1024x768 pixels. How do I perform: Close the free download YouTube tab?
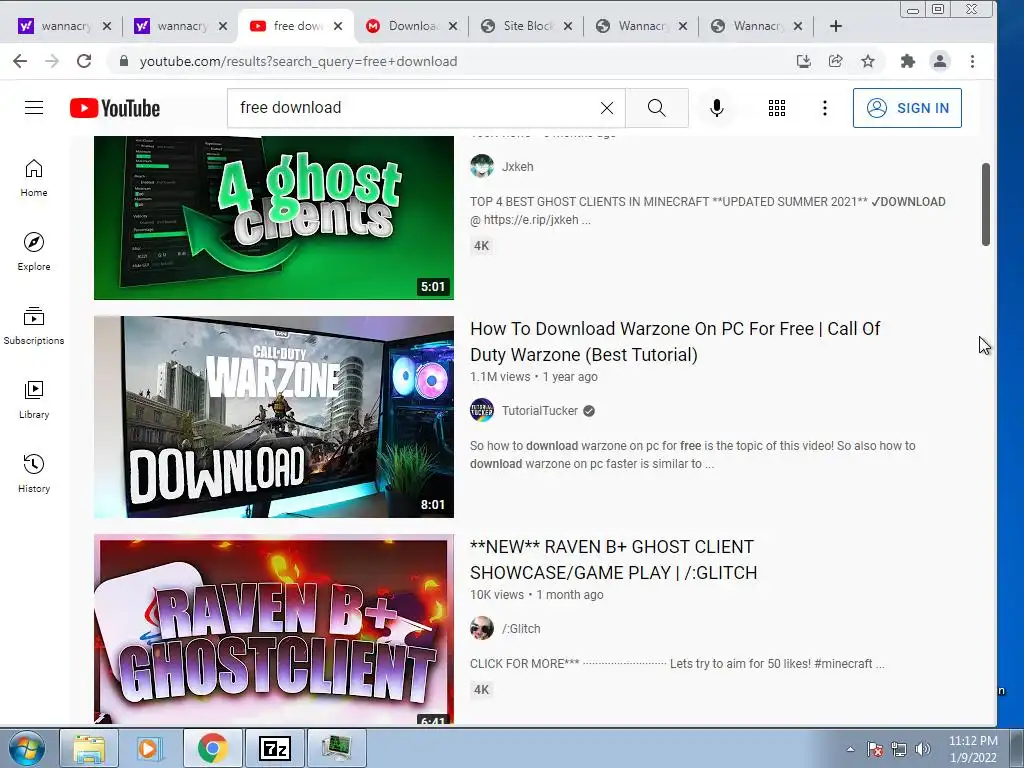coord(338,26)
